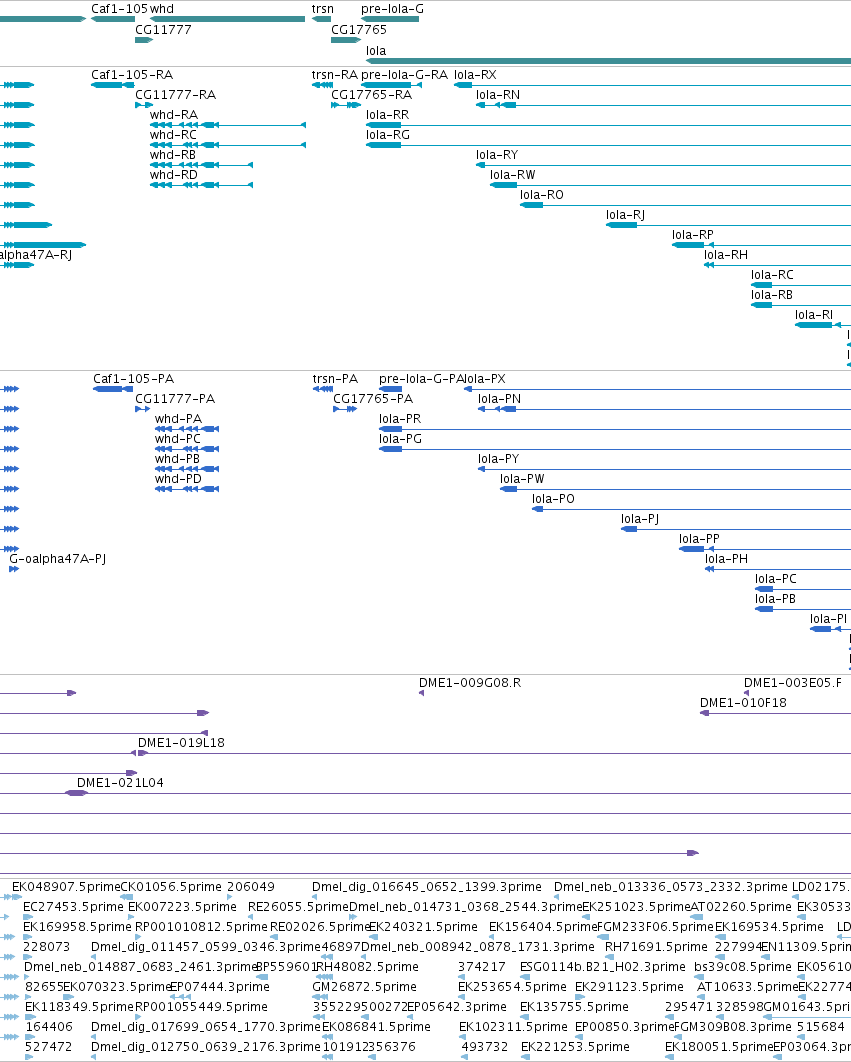Image resolution: width=851 pixels, height=1062 pixels.
Task: Click protein lola-PC
Action: (776, 578)
